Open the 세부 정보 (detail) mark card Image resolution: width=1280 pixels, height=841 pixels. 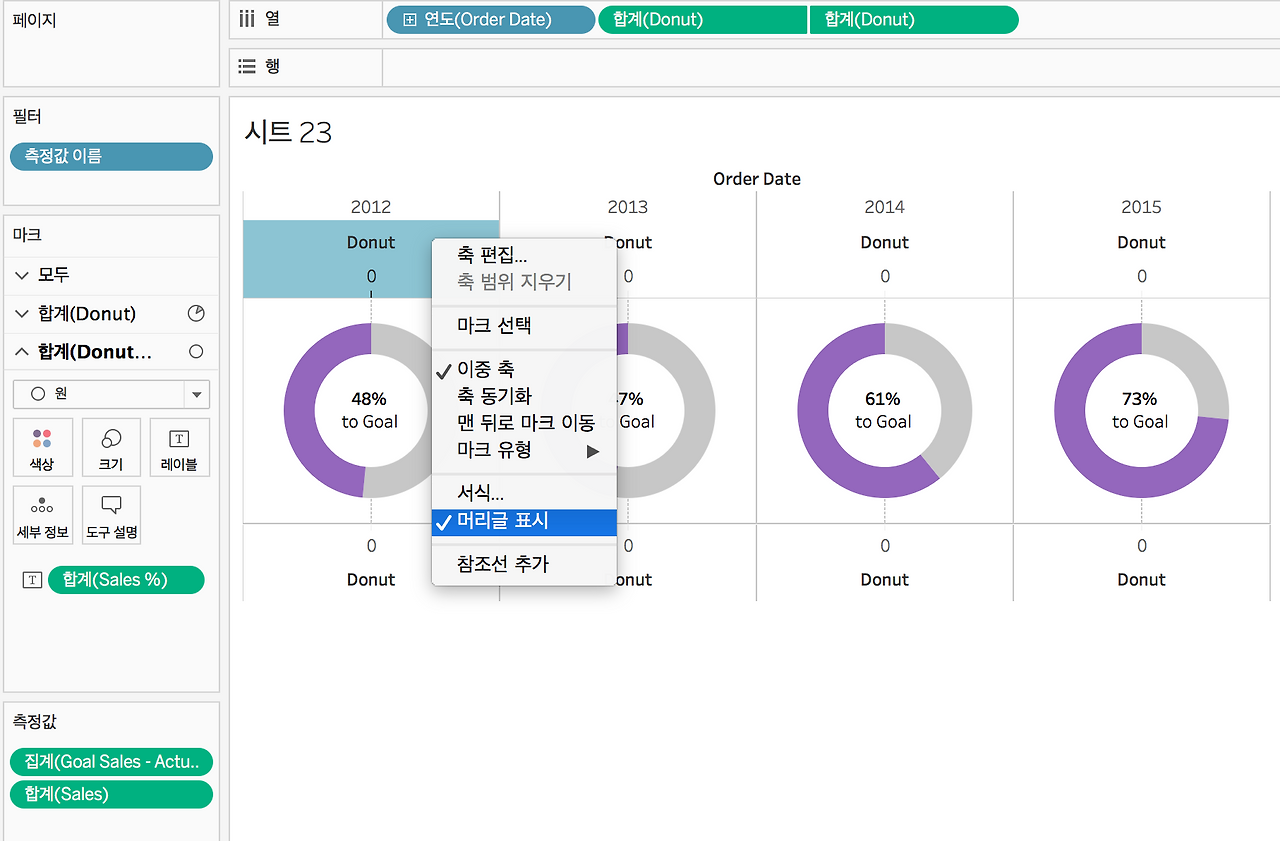pyautogui.click(x=43, y=515)
